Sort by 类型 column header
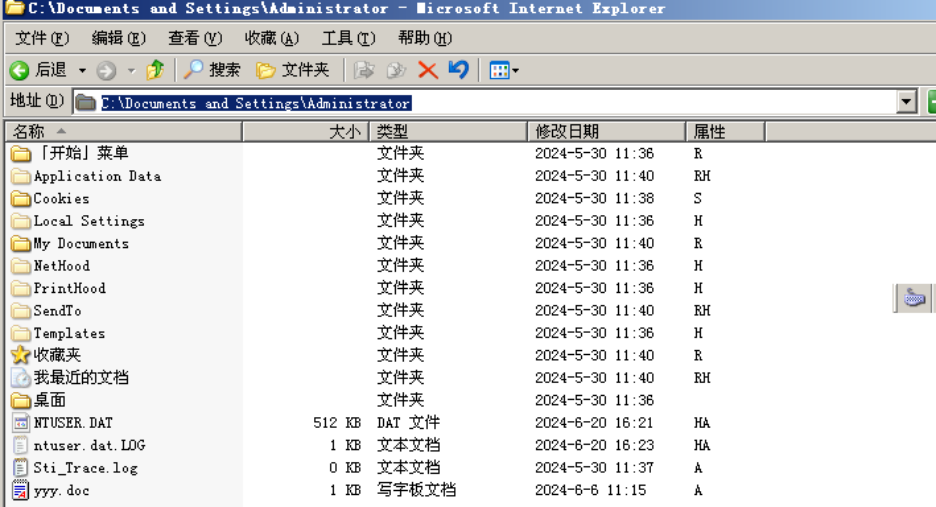This screenshot has height=507, width=936. click(x=448, y=131)
